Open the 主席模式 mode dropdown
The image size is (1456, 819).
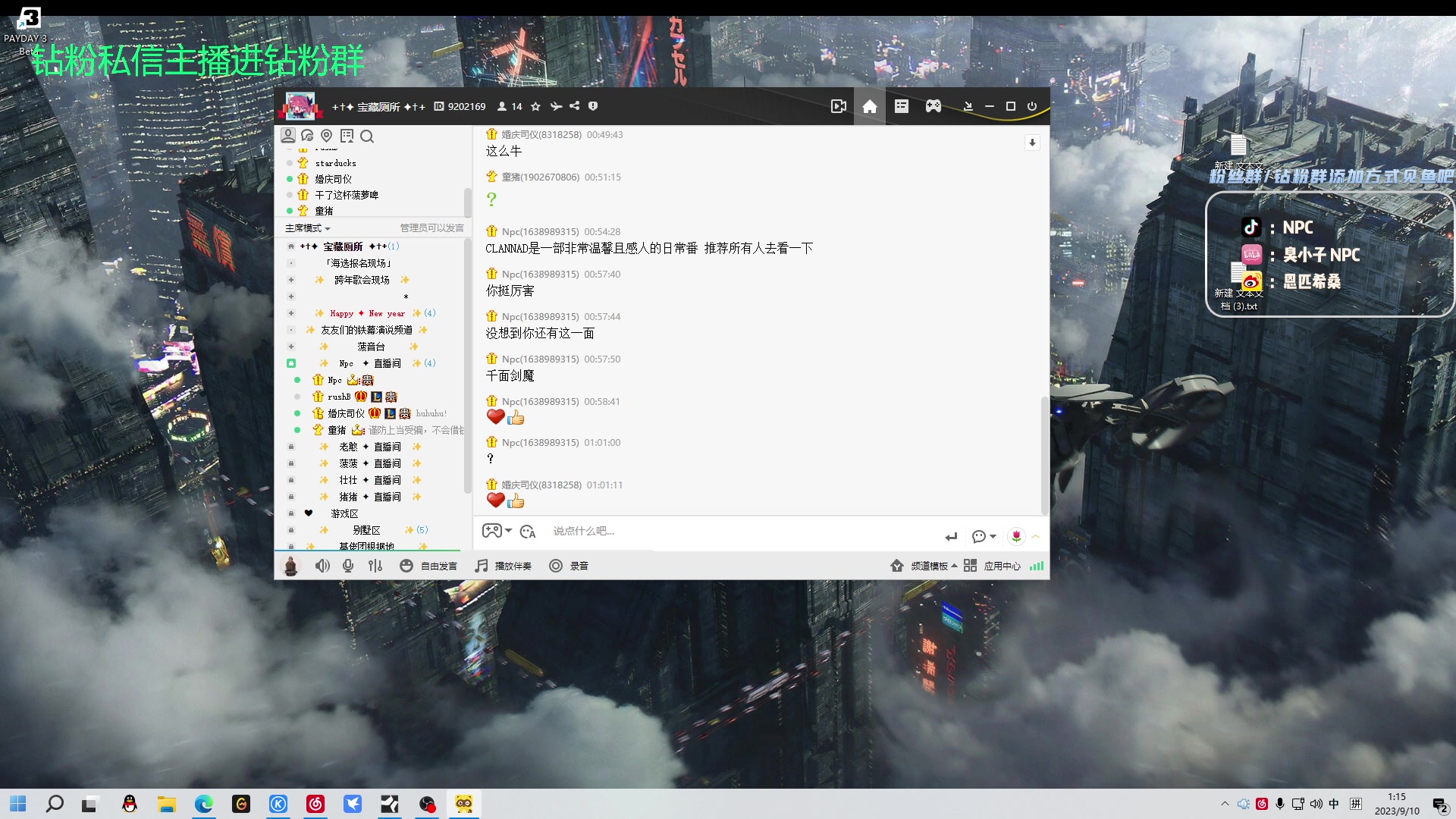click(x=307, y=228)
